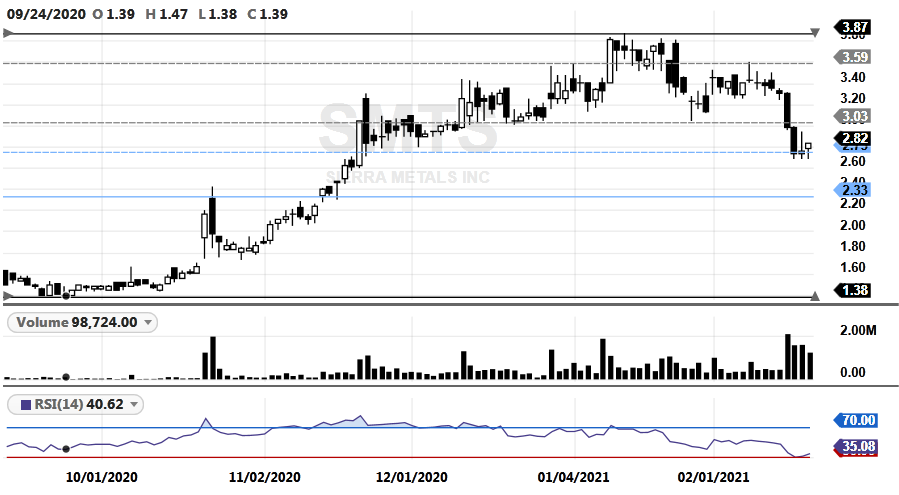The height and width of the screenshot is (495, 899).
Task: Select the purple RSI color swatch
Action: [x=26, y=405]
